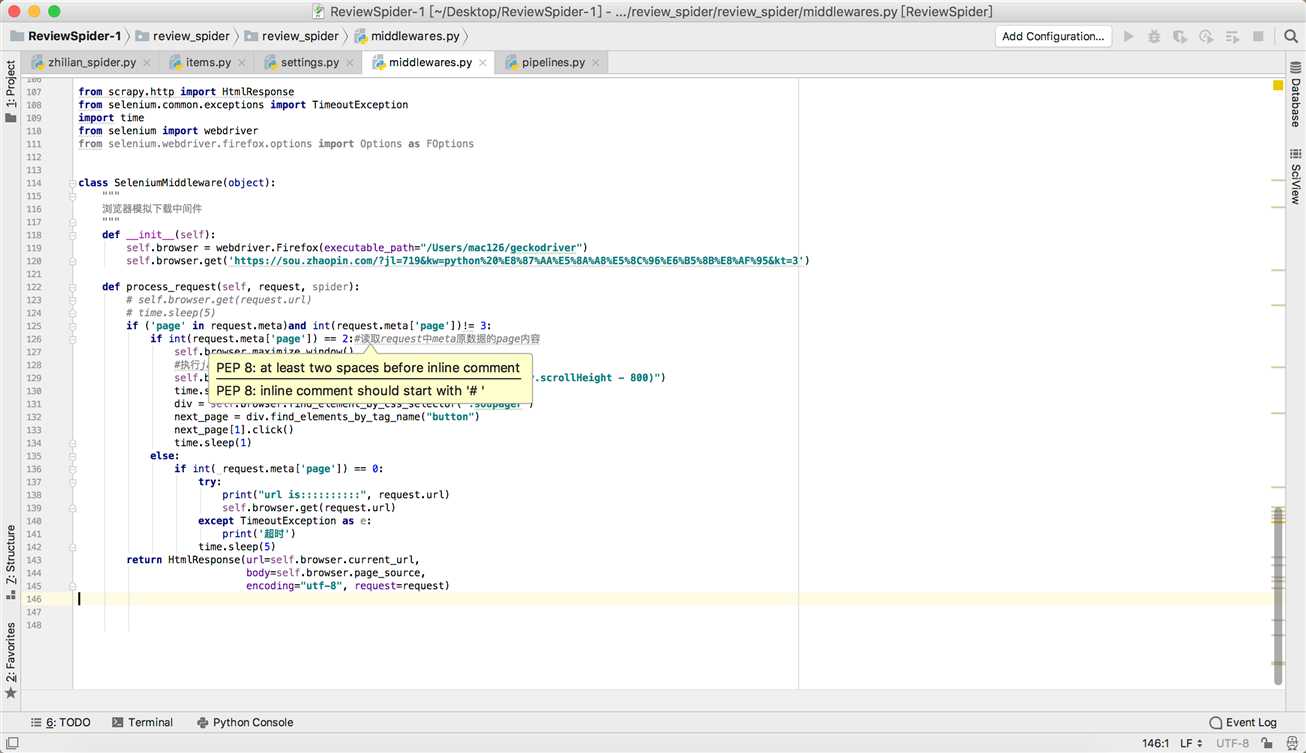Switch to the pipelines.py tab

click(552, 62)
